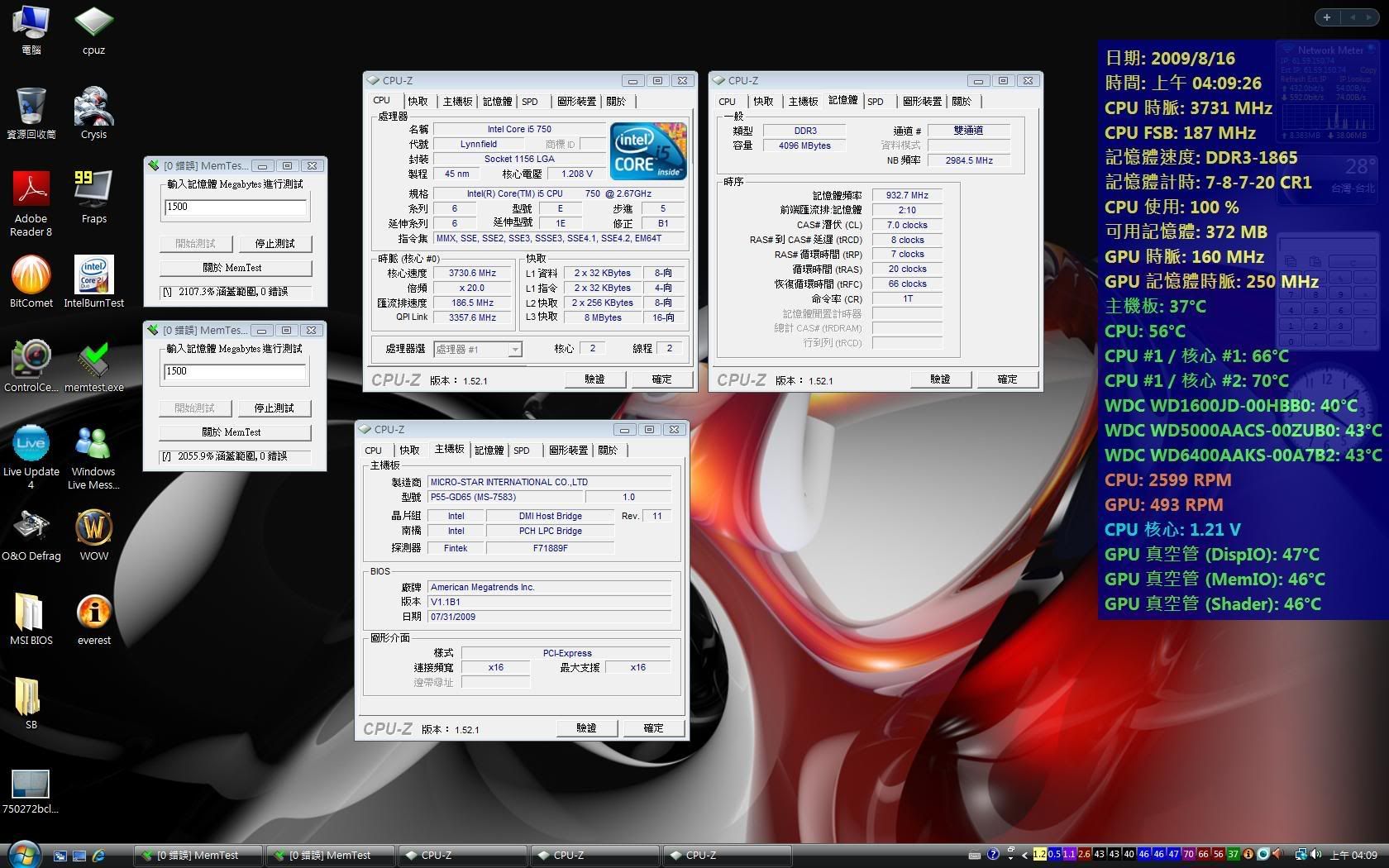Open the 750272bcl image file icon
Viewport: 1389px width, 868px height.
tap(31, 791)
